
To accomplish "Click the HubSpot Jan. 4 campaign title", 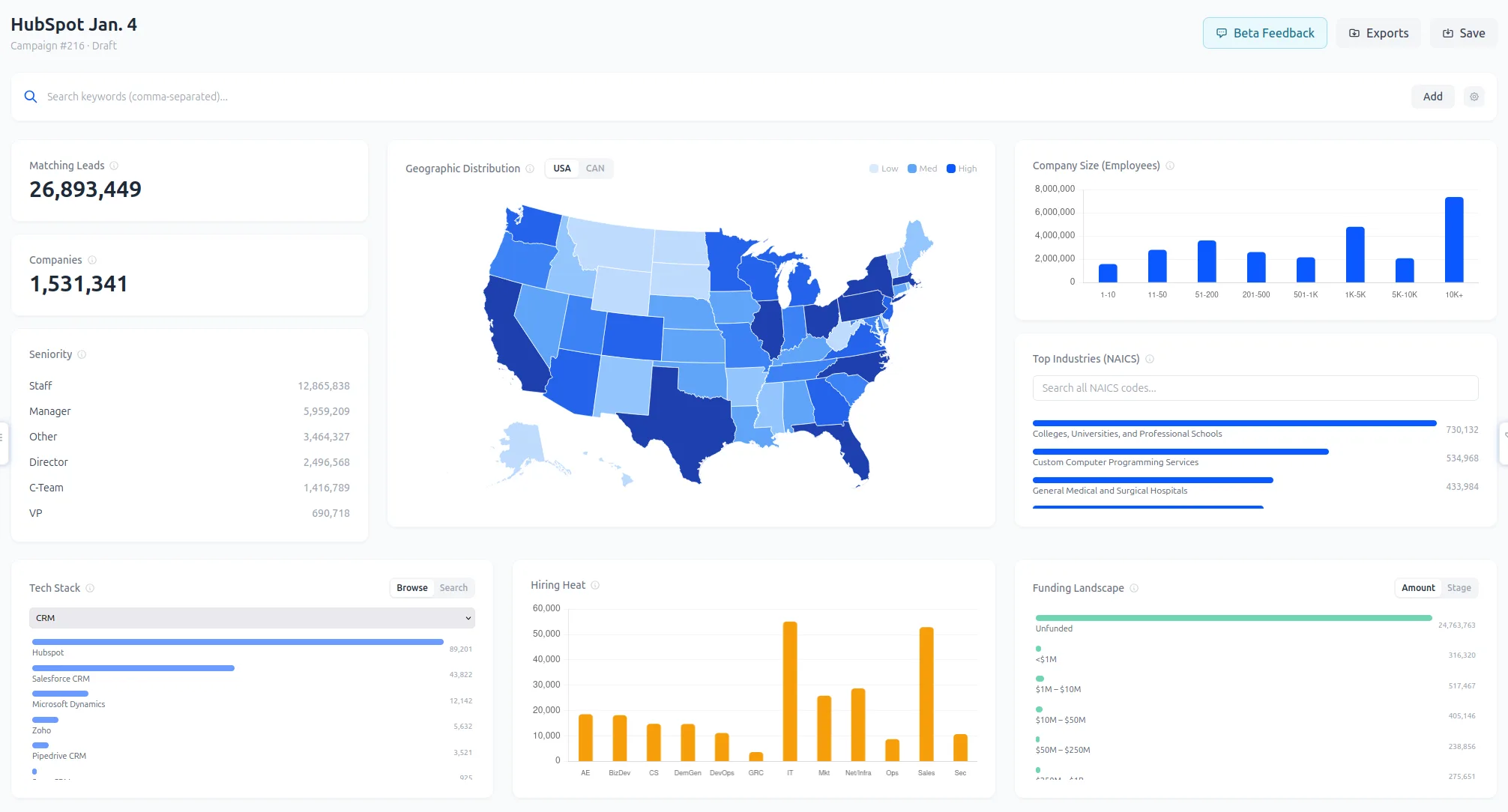I will (73, 25).
